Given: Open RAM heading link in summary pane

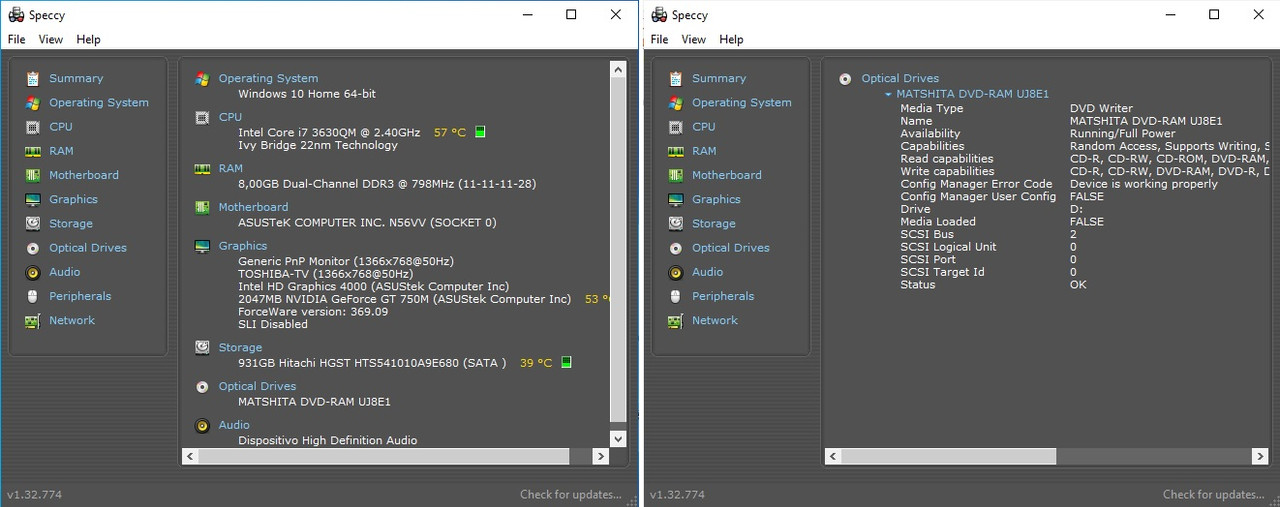Looking at the screenshot, I should pos(231,168).
